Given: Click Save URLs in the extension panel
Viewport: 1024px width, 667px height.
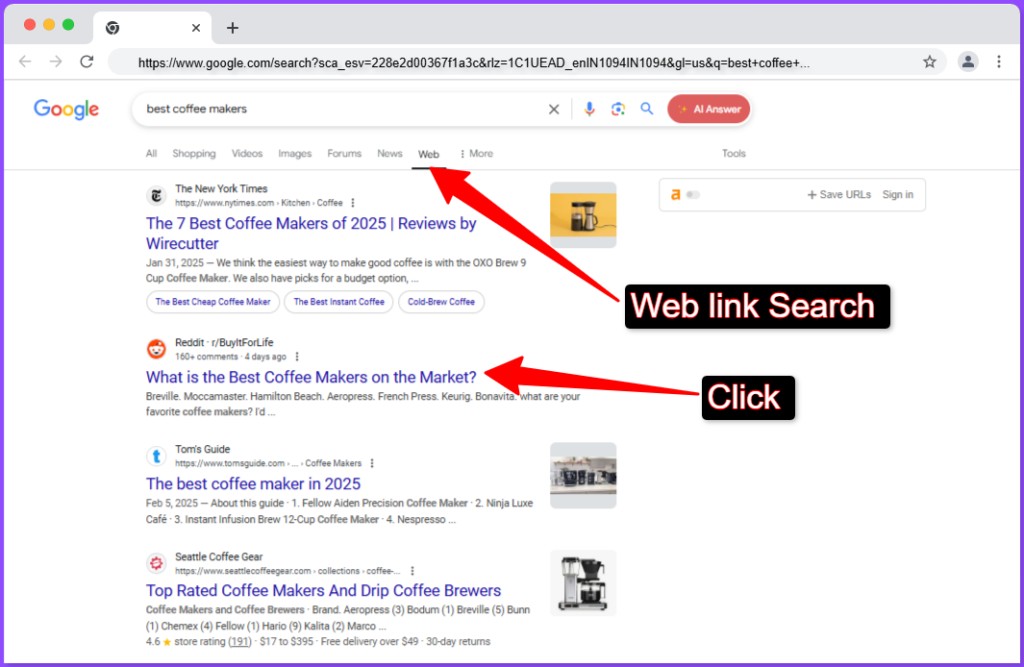Looking at the screenshot, I should point(839,195).
